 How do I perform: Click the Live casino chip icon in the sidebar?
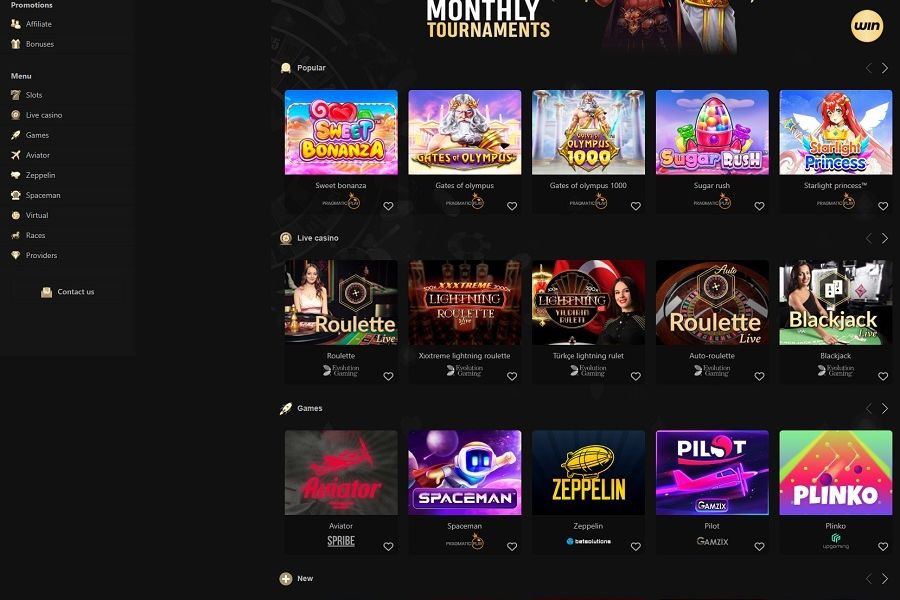(x=15, y=115)
